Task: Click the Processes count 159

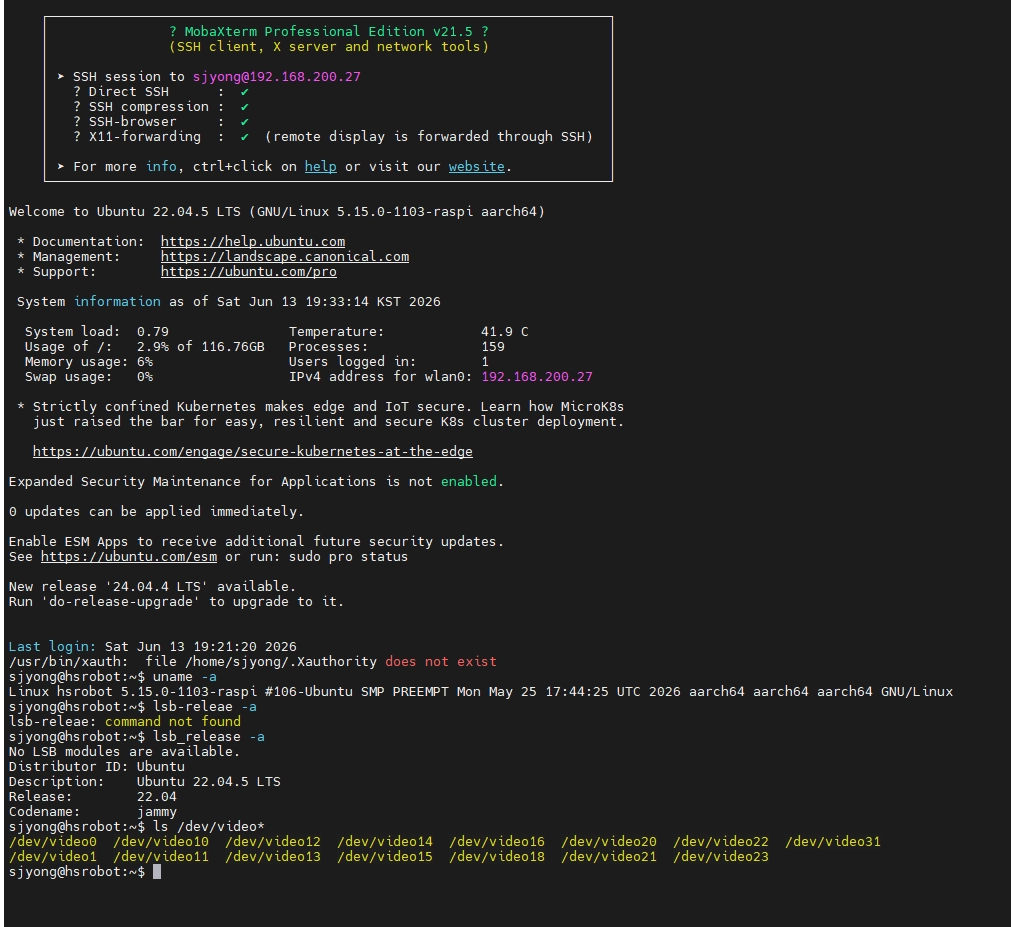Action: coord(493,346)
